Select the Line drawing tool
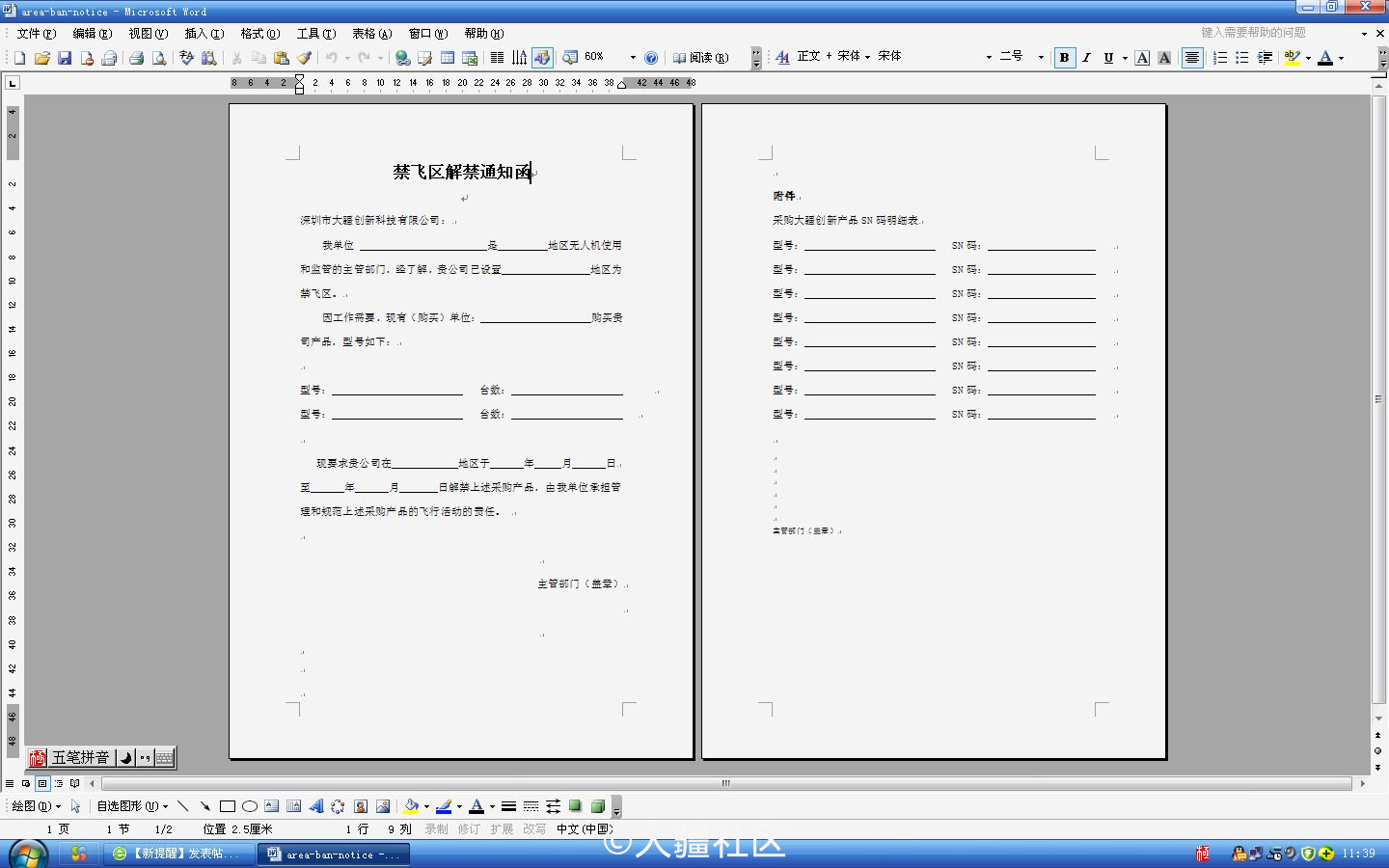Viewport: 1389px width, 868px height. coord(182,806)
